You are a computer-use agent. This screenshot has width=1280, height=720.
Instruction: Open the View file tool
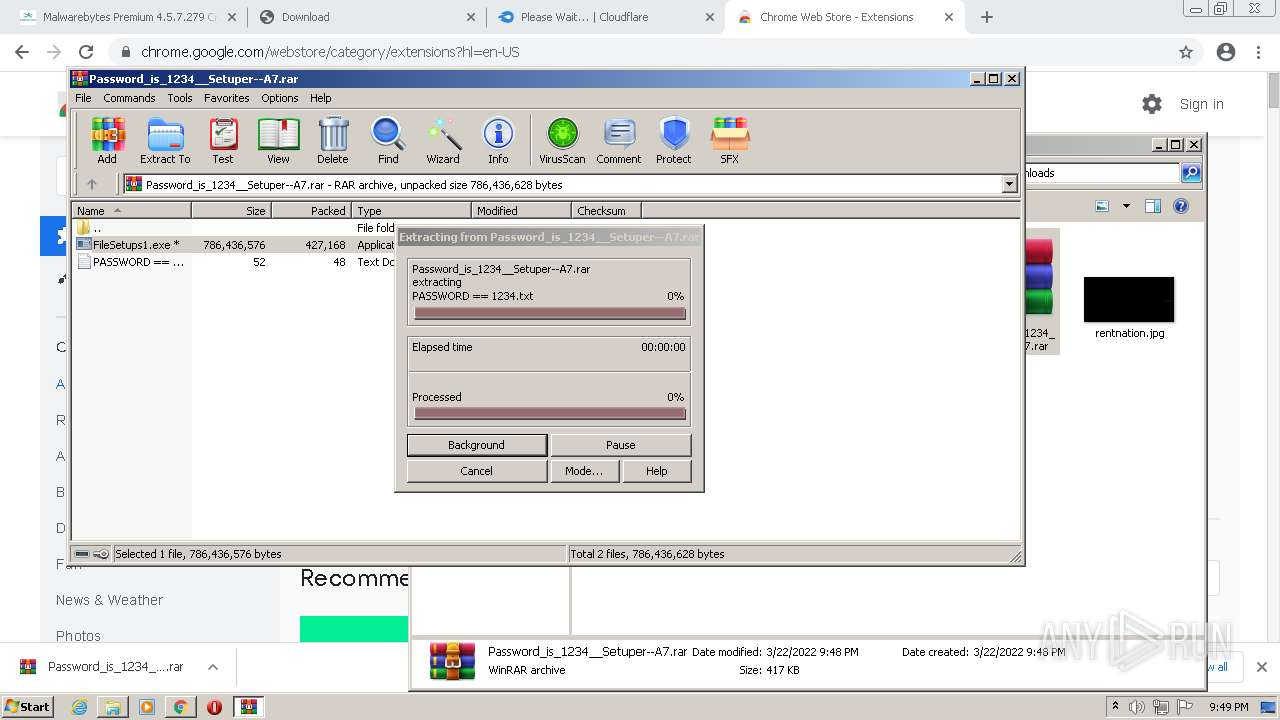278,140
